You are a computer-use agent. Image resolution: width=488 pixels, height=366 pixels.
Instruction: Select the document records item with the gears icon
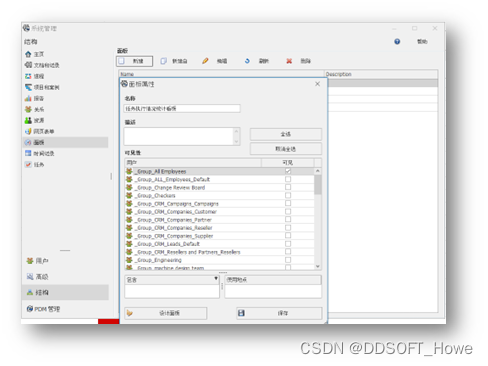pyautogui.click(x=42, y=65)
